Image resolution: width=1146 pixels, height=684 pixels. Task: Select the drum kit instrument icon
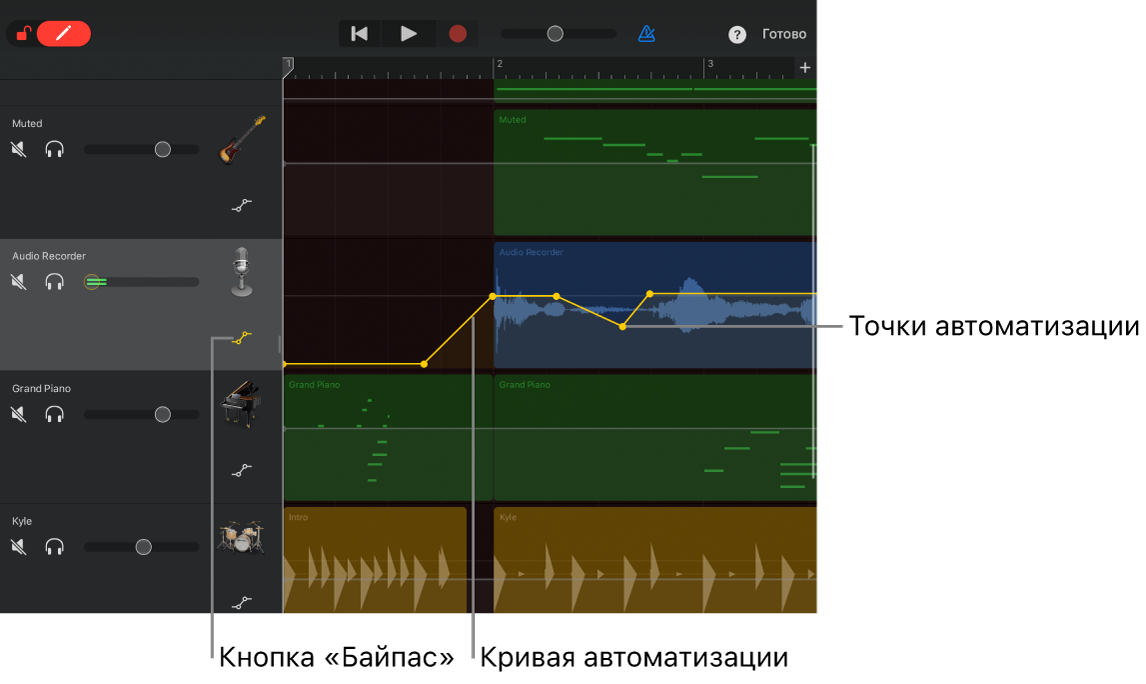coord(241,537)
